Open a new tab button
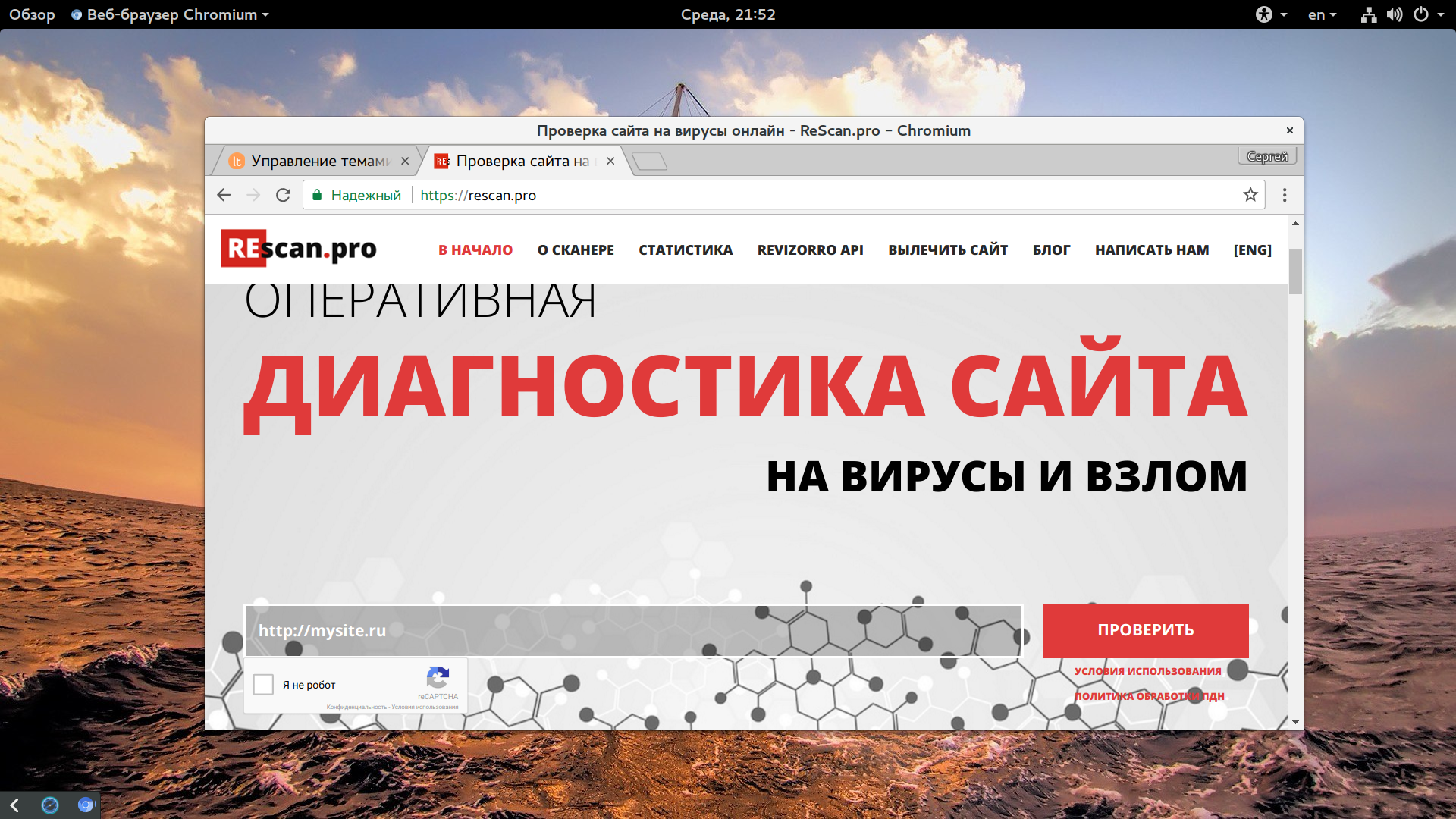This screenshot has height=819, width=1456. [649, 161]
